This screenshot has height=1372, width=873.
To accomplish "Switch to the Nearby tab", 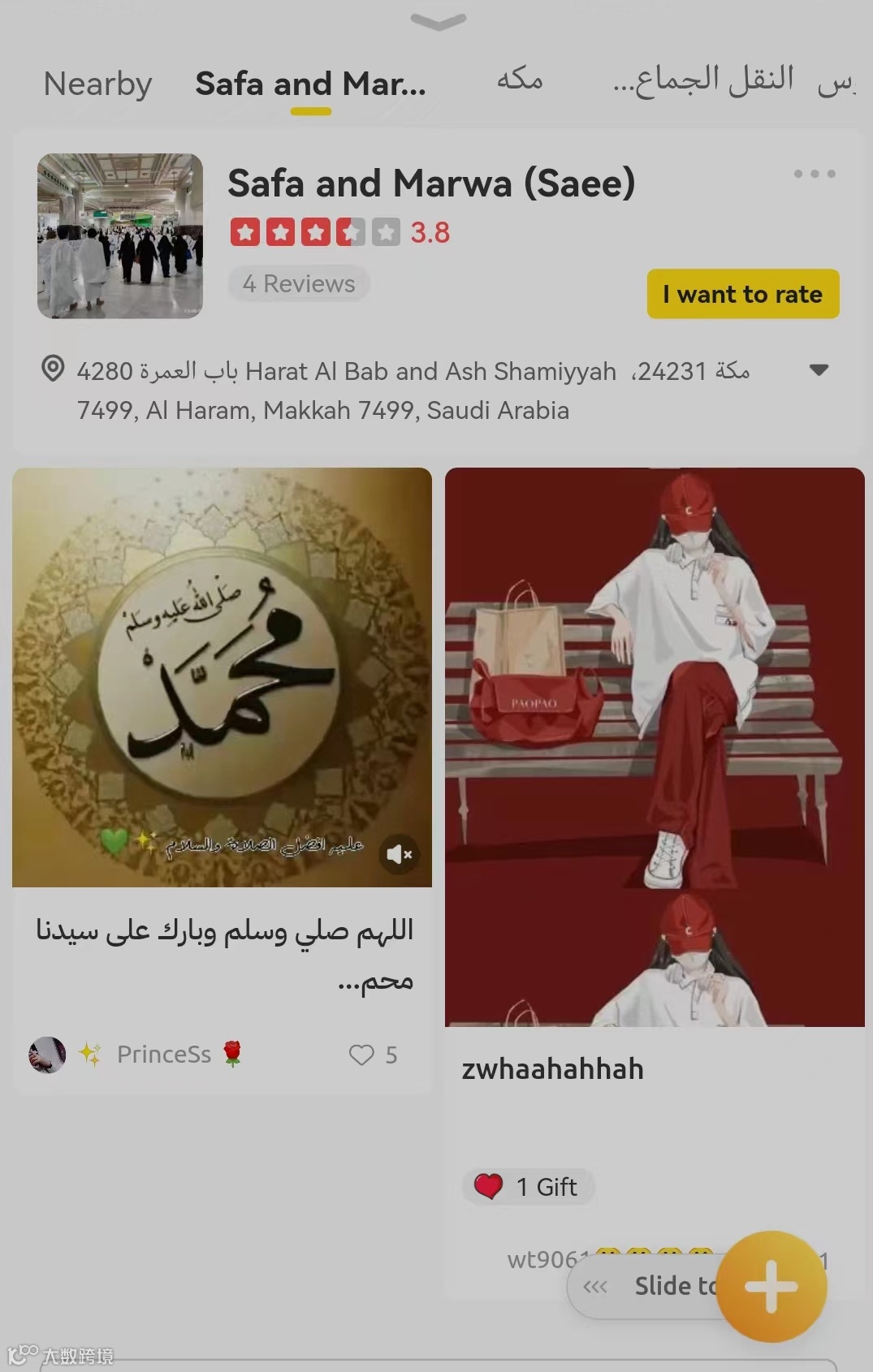I will click(x=97, y=84).
